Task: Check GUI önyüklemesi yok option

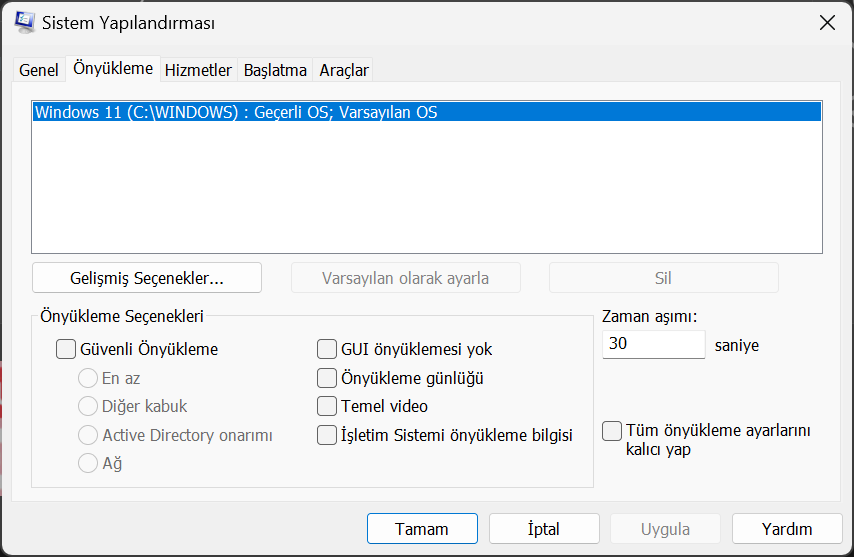Action: tap(326, 350)
